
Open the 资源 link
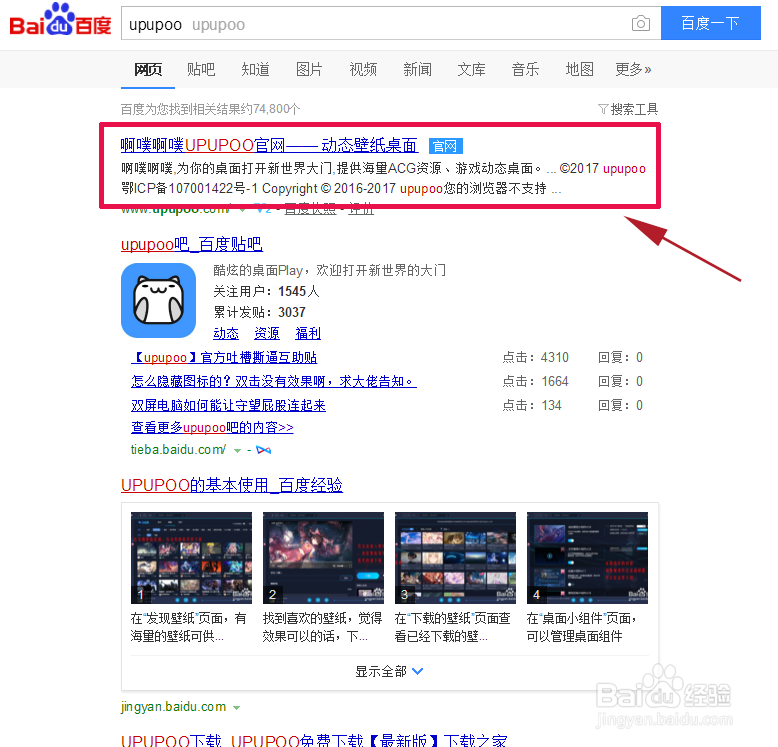pyautogui.click(x=266, y=333)
